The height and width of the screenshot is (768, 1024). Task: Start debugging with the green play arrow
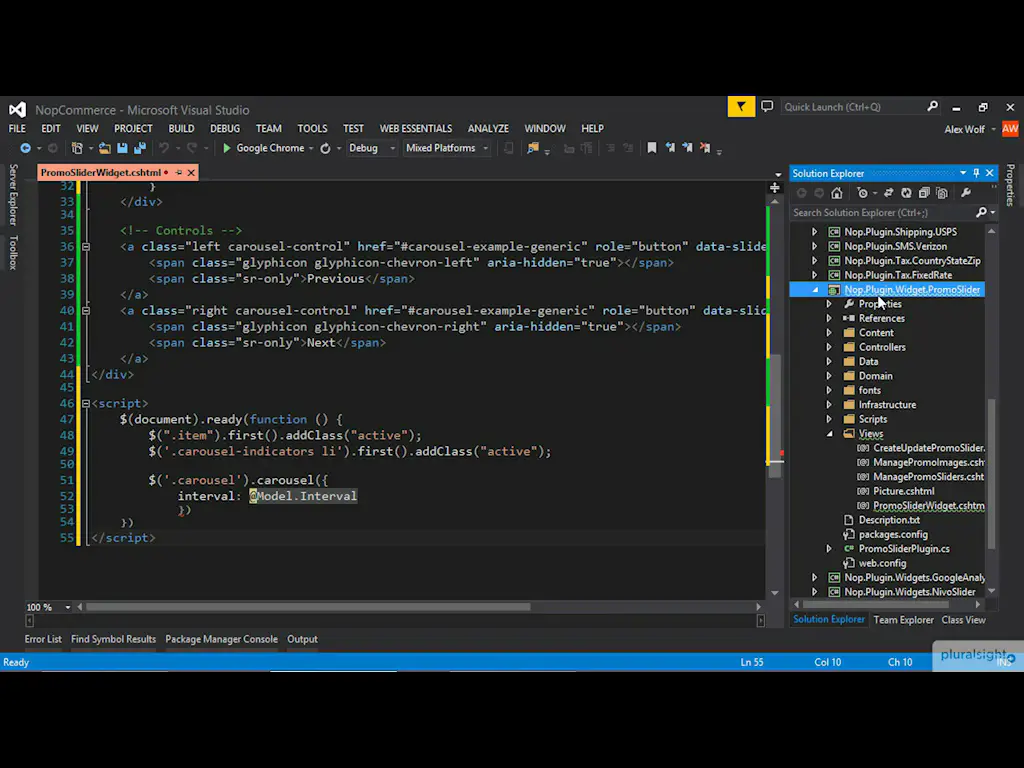click(227, 148)
